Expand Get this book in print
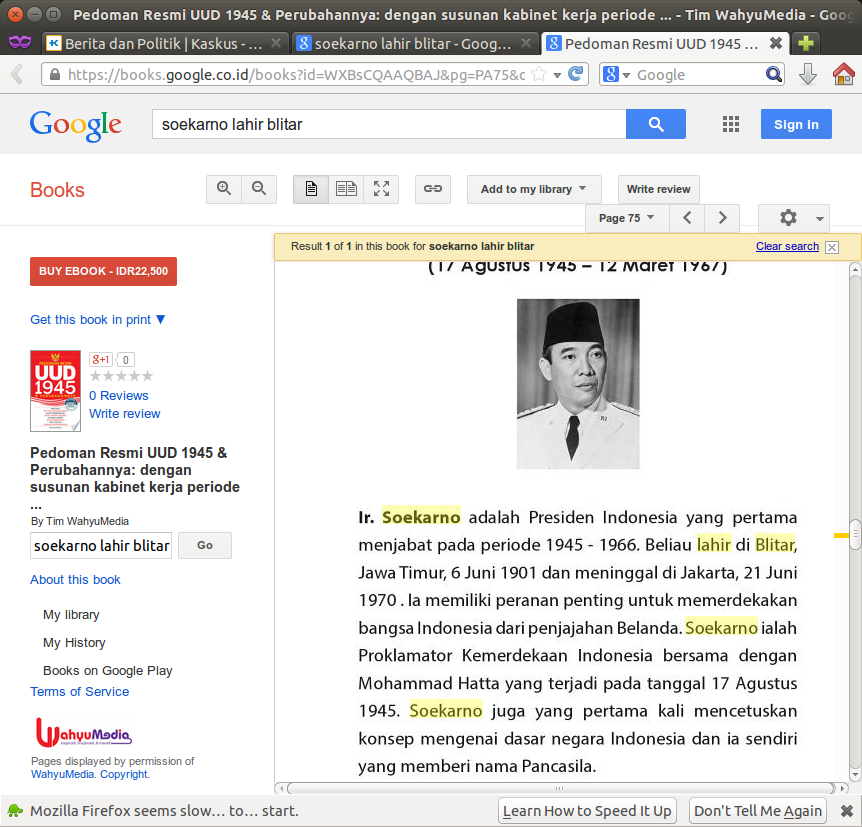The height and width of the screenshot is (827, 862). click(x=97, y=319)
